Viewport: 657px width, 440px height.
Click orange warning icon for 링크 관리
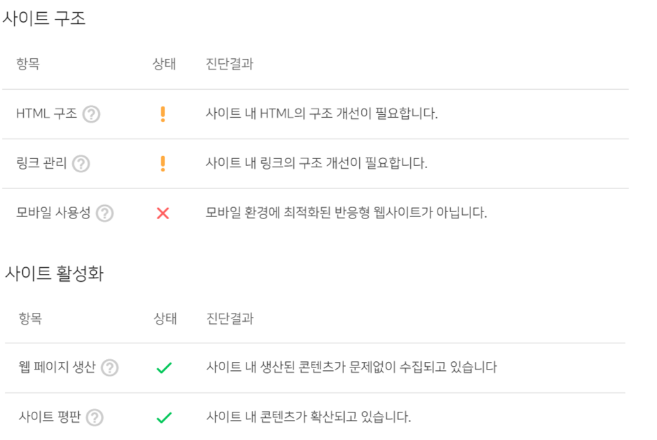(163, 163)
